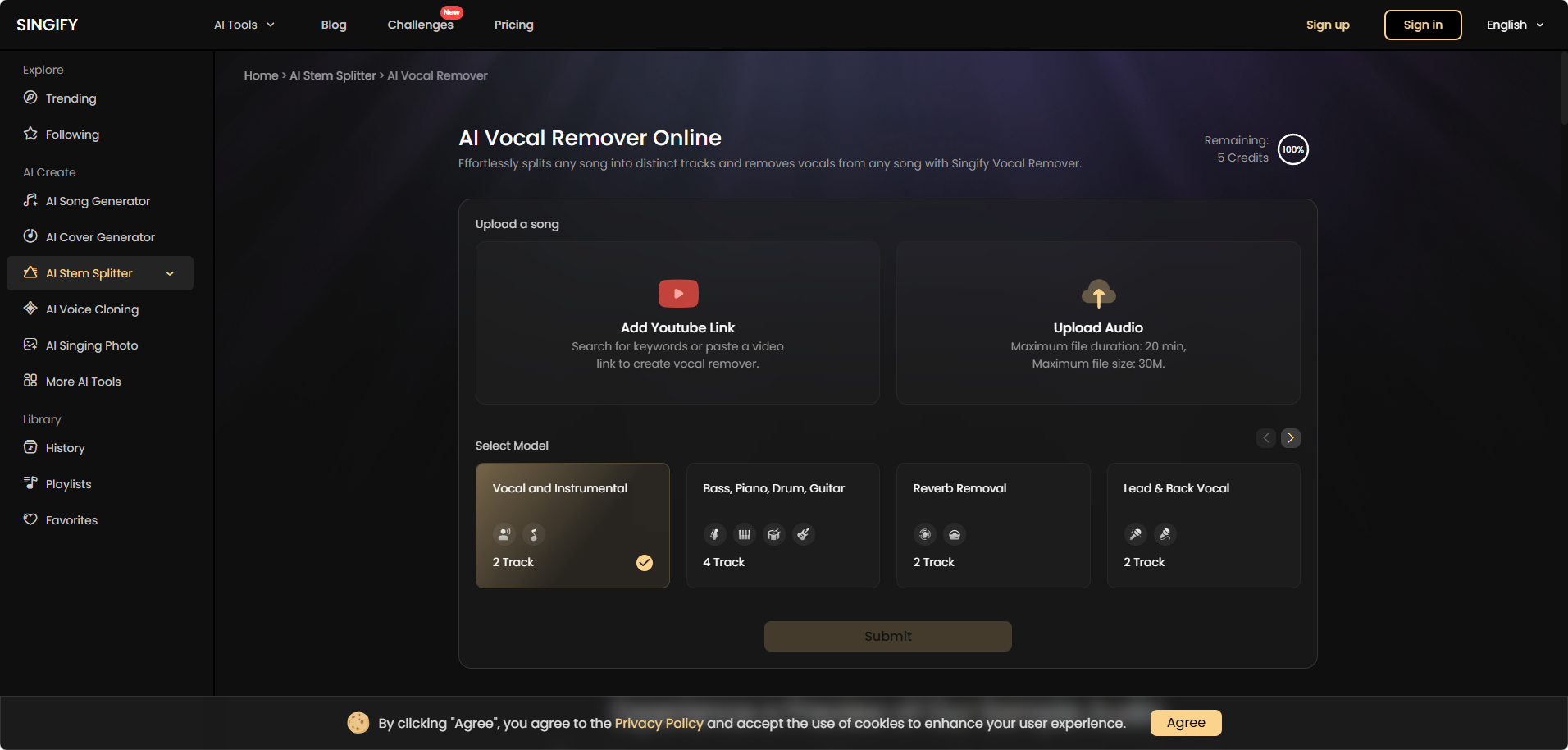Viewport: 1568px width, 750px height.
Task: Click the checkmark on the selected model card
Action: [x=645, y=562]
